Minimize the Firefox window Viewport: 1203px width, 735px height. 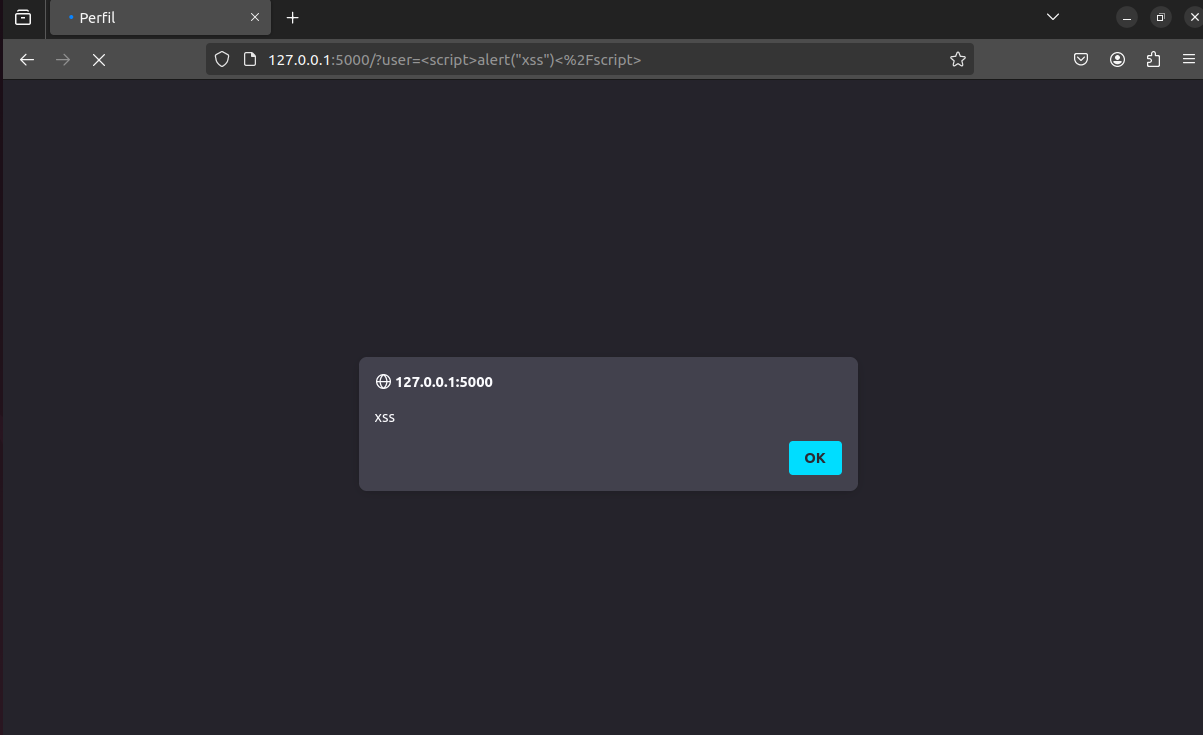tap(1128, 18)
